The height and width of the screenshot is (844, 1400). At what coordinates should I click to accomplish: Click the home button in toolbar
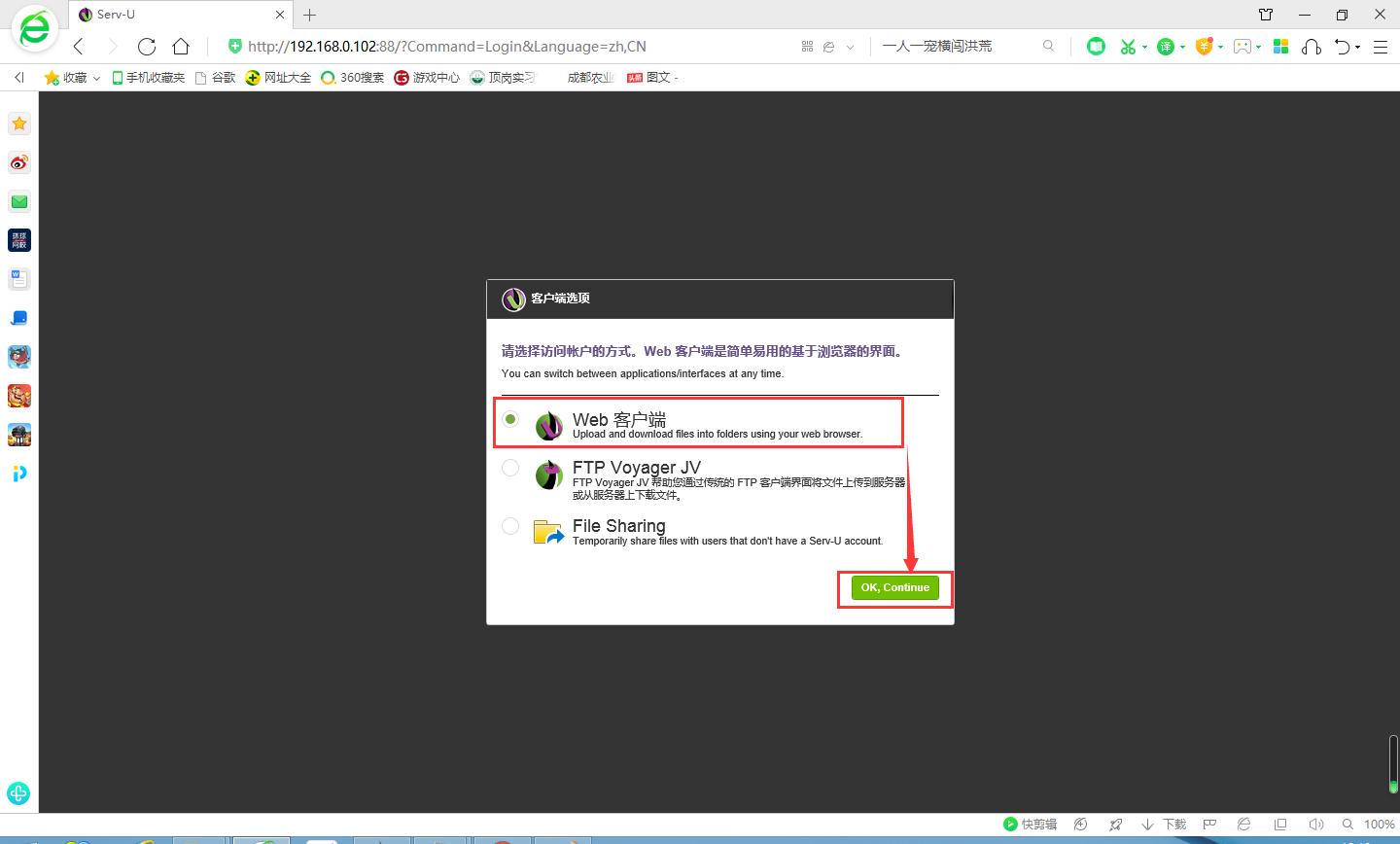click(181, 46)
